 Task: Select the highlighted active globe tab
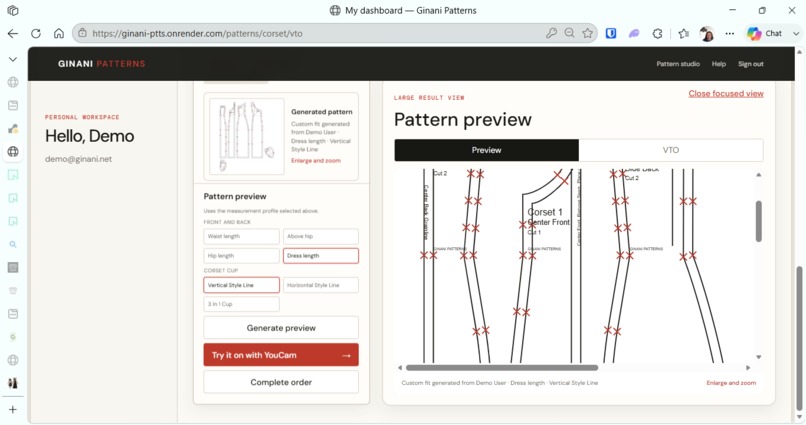(13, 152)
